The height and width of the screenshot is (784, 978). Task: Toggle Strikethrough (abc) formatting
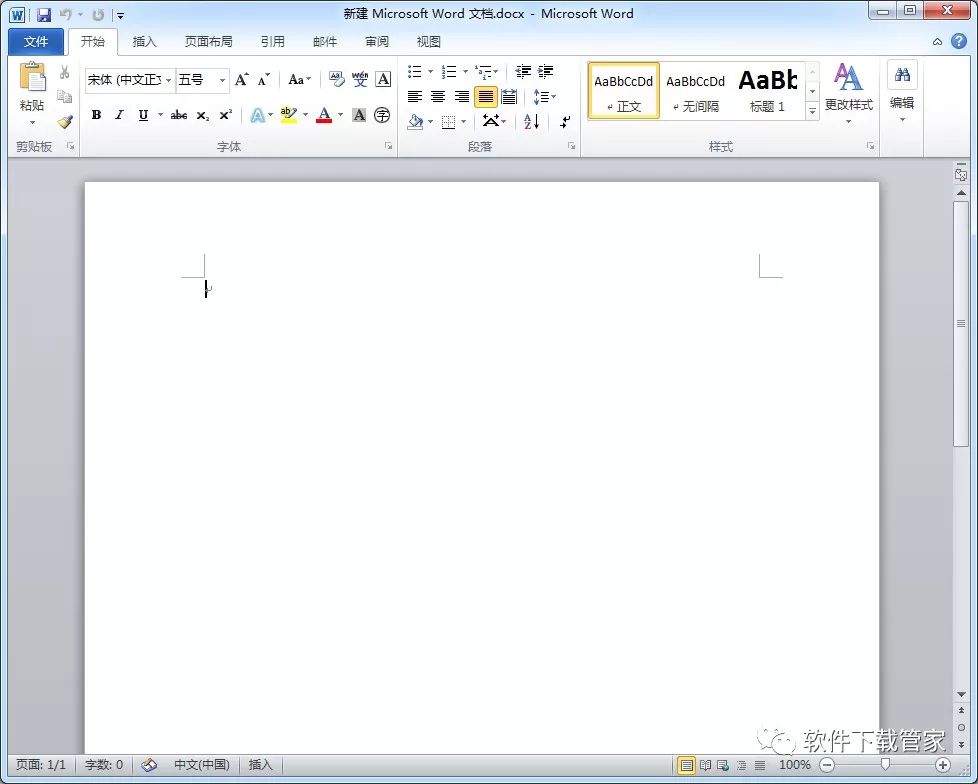click(x=179, y=115)
